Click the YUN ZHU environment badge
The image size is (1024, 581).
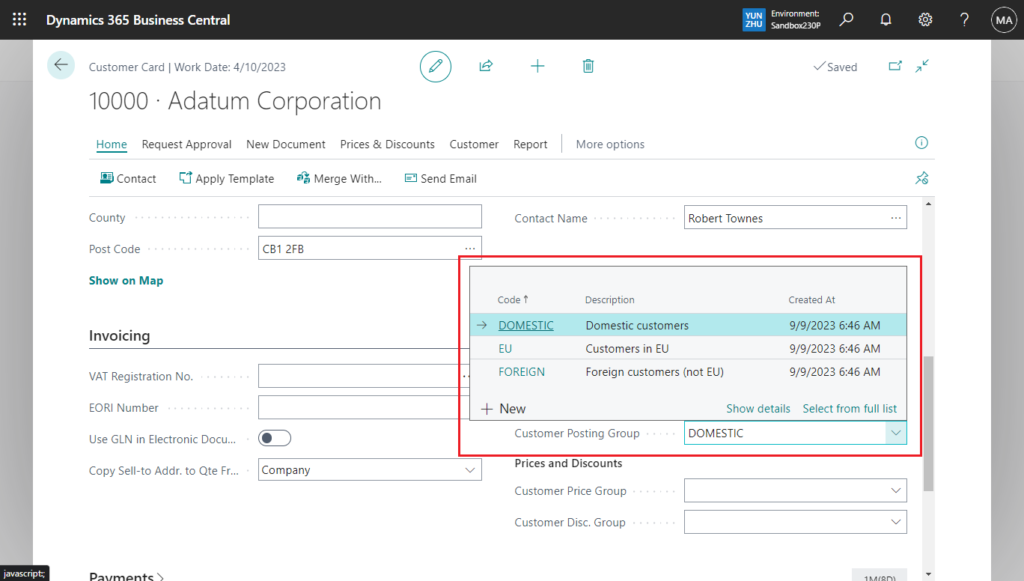754,20
